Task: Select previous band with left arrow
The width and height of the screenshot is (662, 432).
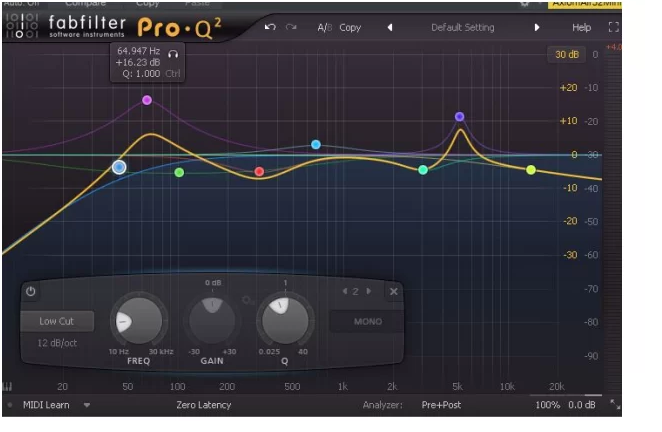Action: tap(345, 291)
